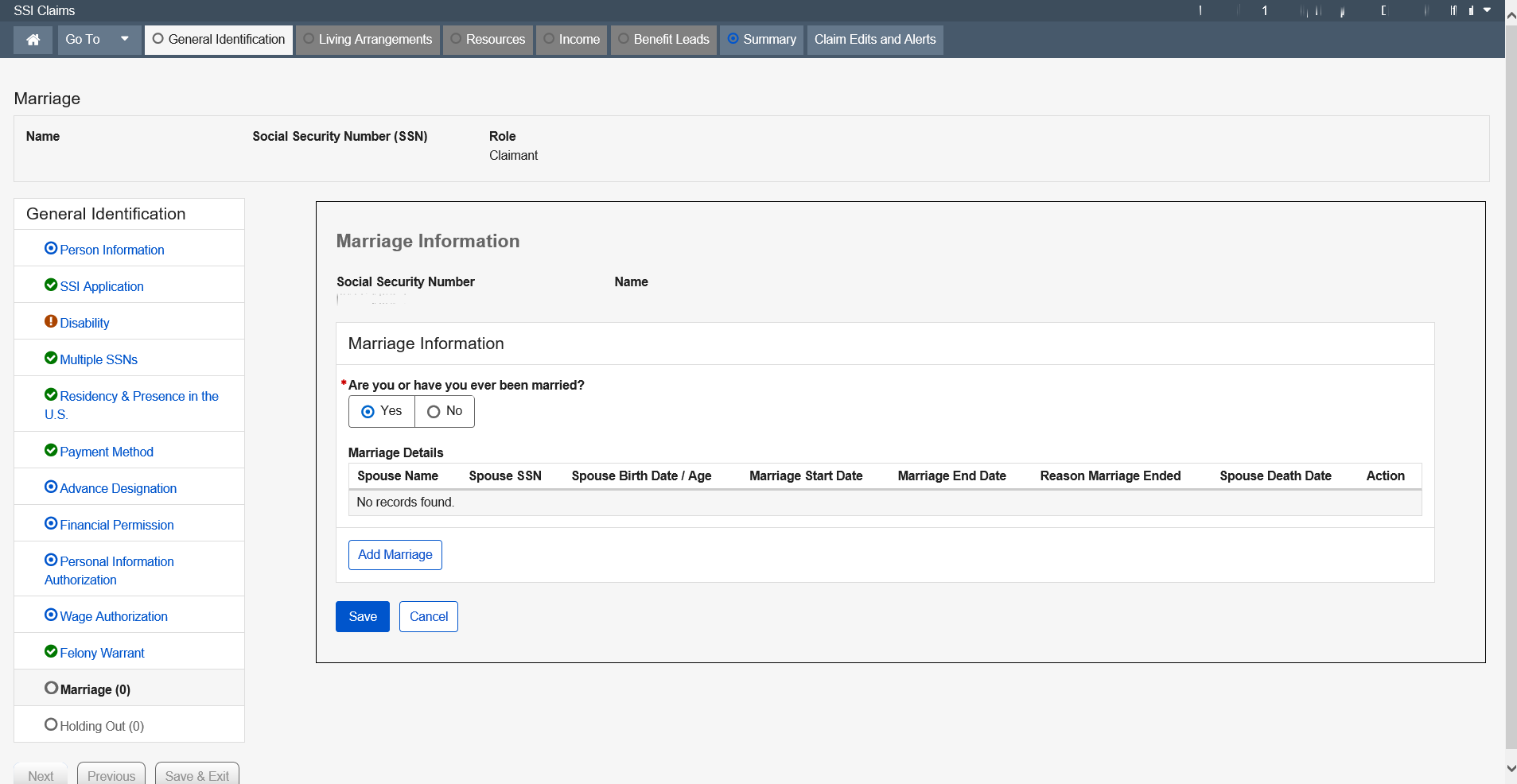This screenshot has height=784, width=1517.
Task: Click status icon beside Wage Authorization
Action: point(51,615)
